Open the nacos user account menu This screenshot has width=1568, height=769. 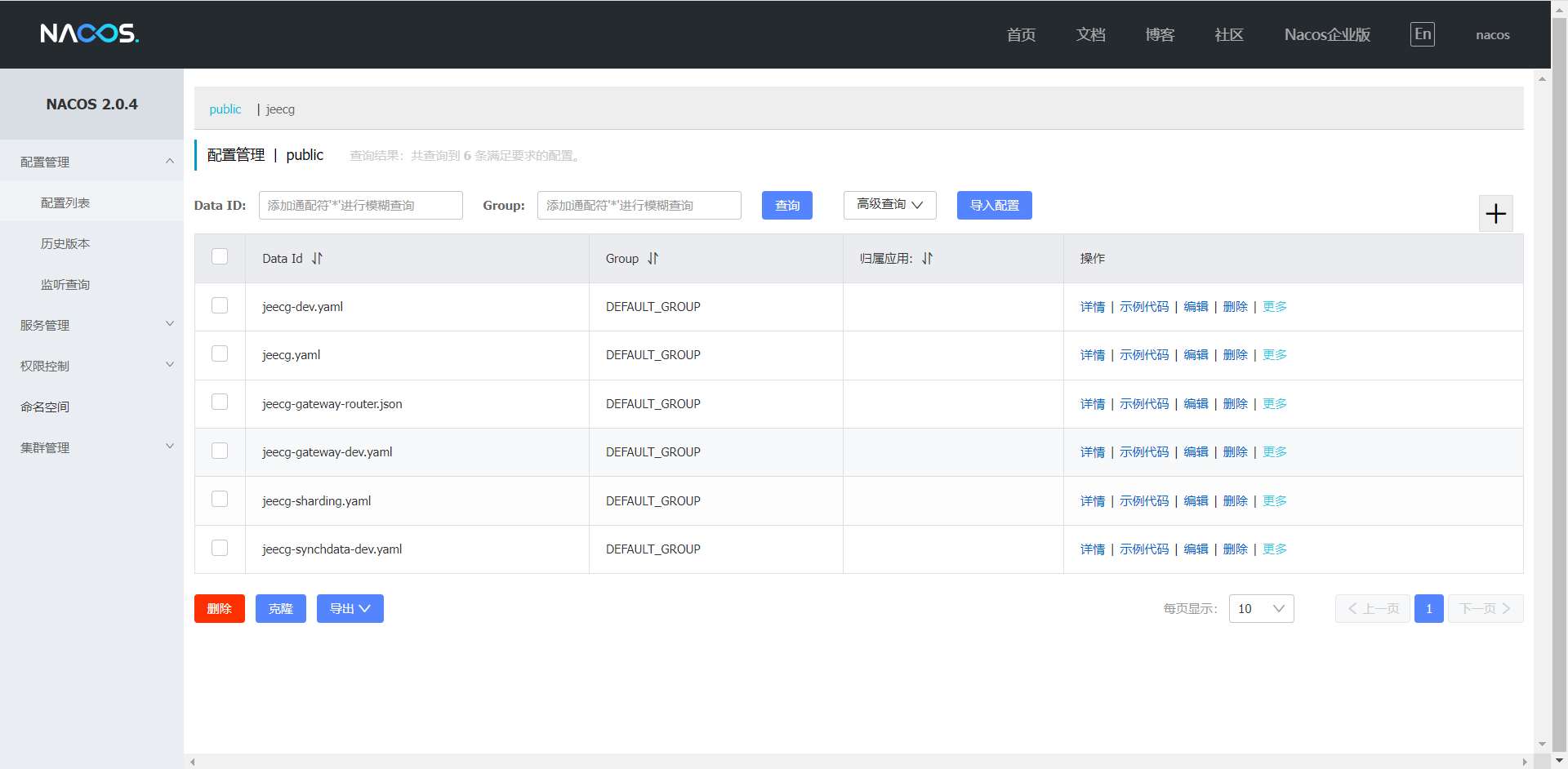click(1492, 34)
